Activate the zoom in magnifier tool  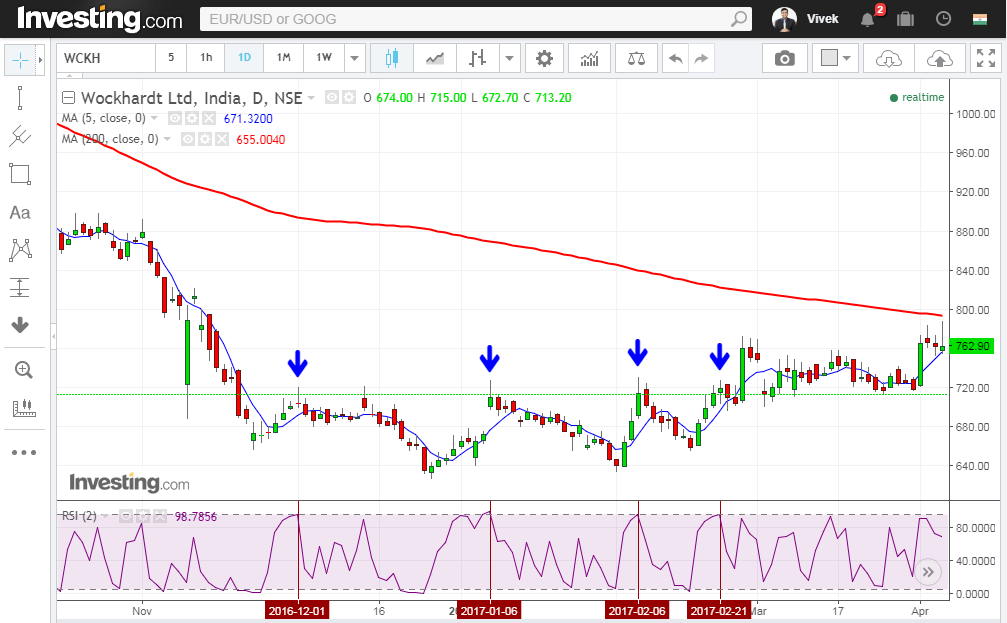click(23, 370)
